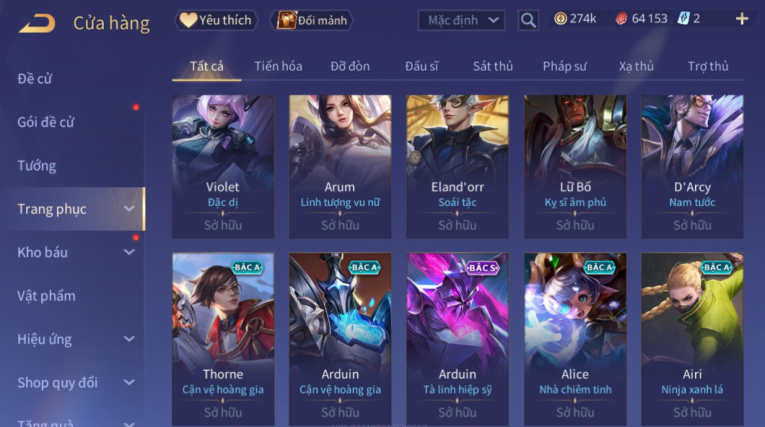Collapse the Trang phục sidebar section
The image size is (765, 427).
129,209
